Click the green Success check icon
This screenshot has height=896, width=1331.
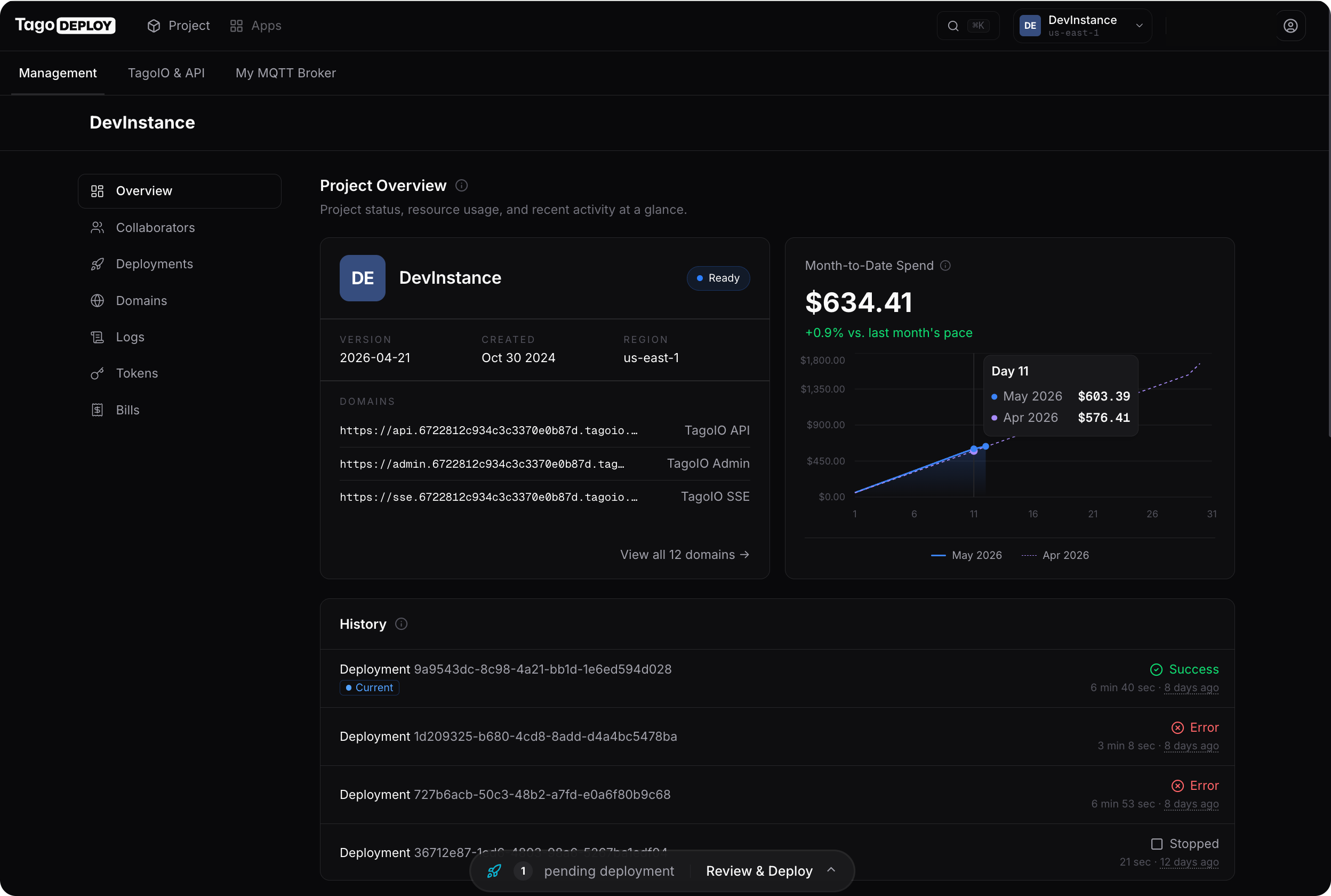click(1156, 670)
